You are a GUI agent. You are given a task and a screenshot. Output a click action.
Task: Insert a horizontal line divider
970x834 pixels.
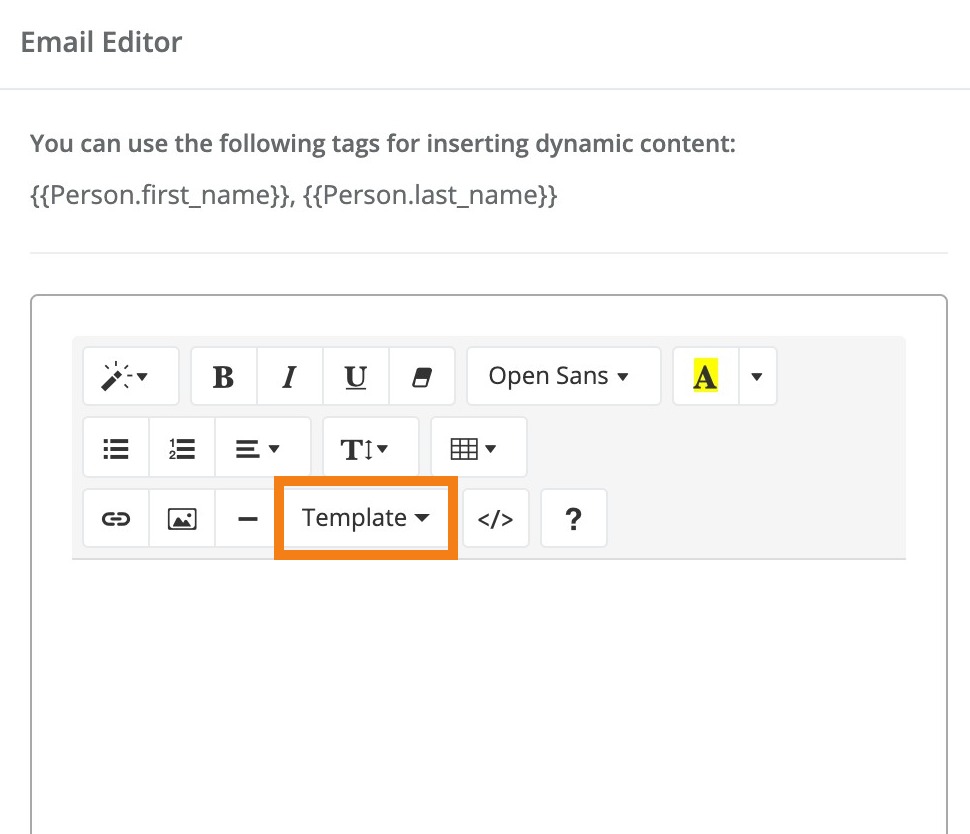click(x=247, y=518)
